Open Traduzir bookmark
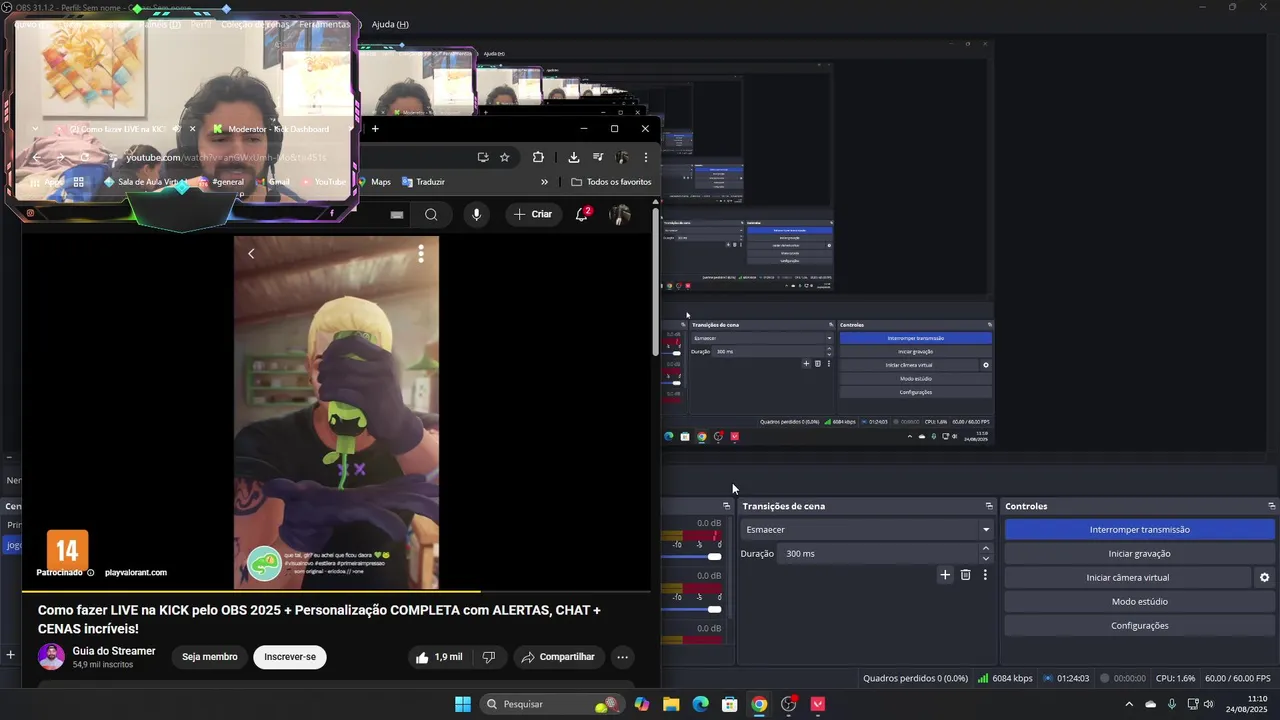 point(423,182)
